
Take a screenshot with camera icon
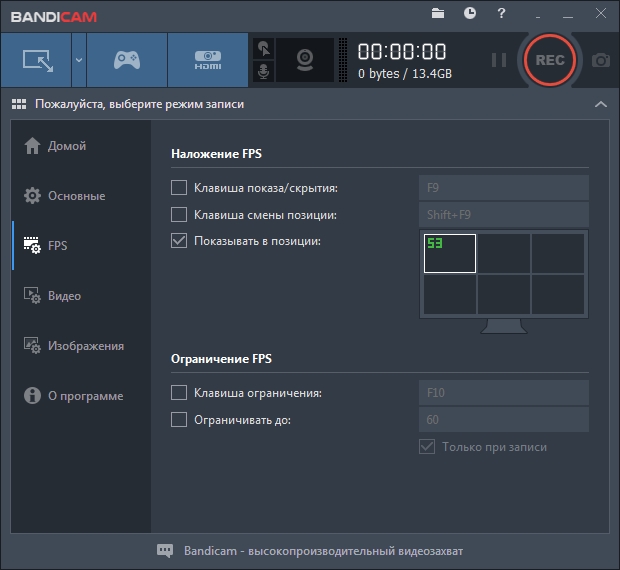pyautogui.click(x=600, y=60)
